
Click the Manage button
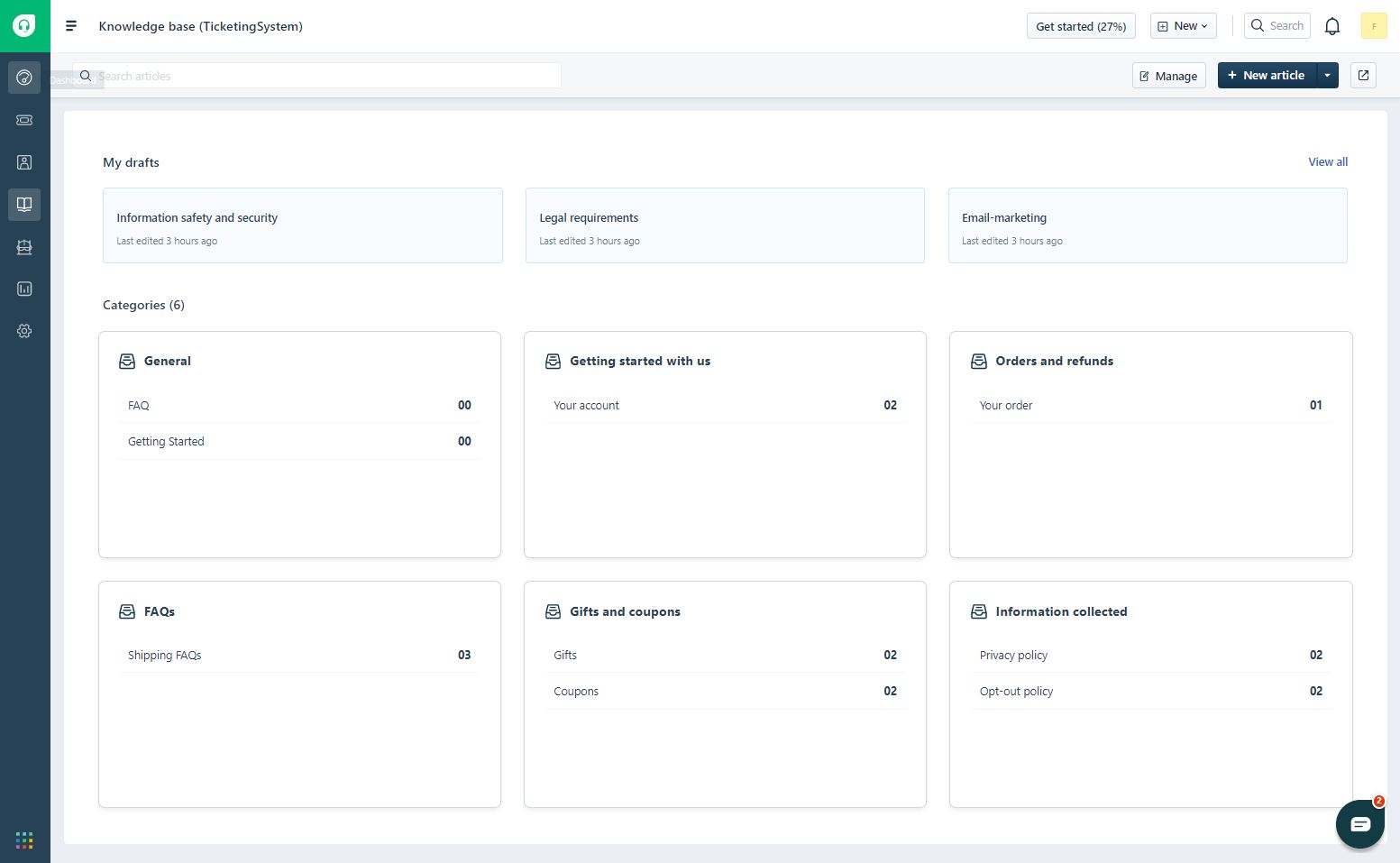coord(1168,76)
